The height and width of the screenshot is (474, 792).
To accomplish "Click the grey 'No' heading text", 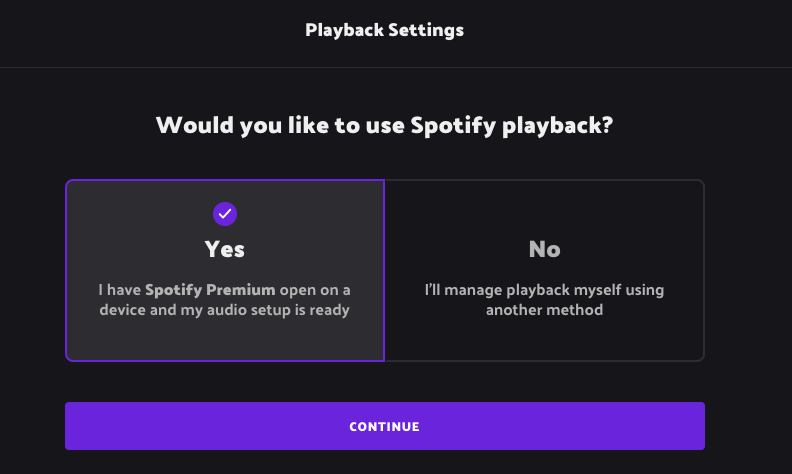I will (544, 249).
